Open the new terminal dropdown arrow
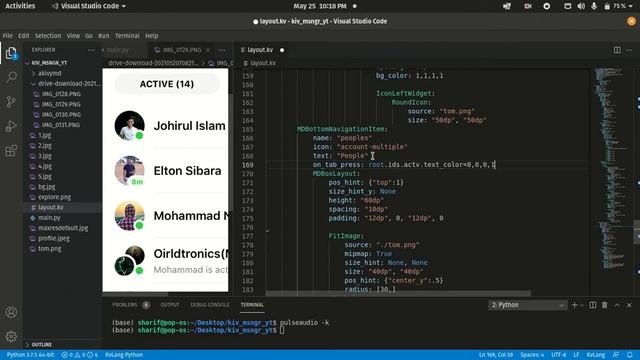This screenshot has width=640, height=360. pyautogui.click(x=582, y=305)
